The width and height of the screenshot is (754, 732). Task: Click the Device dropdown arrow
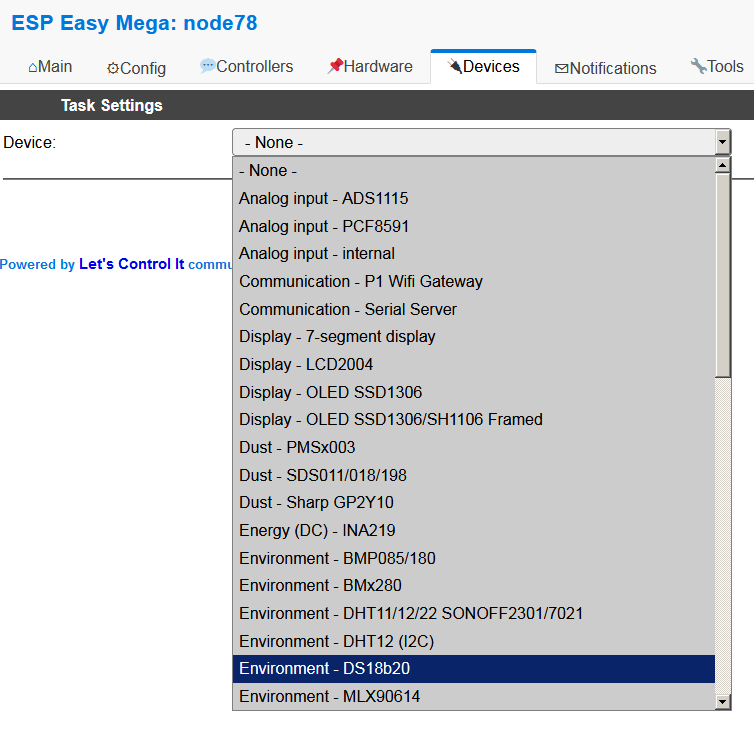coord(722,143)
